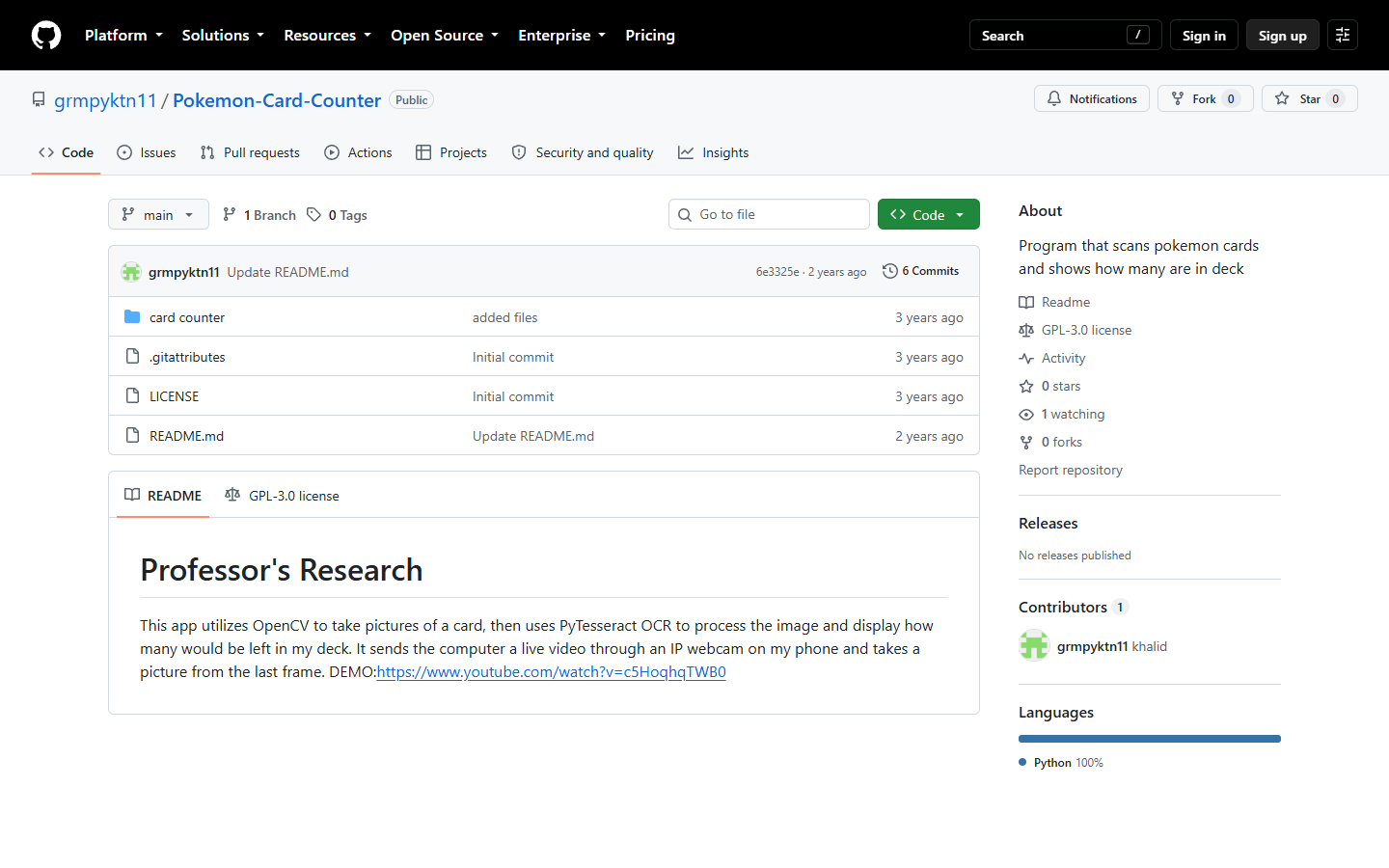1389x868 pixels.
Task: Open the Pricing link
Action: (x=650, y=36)
